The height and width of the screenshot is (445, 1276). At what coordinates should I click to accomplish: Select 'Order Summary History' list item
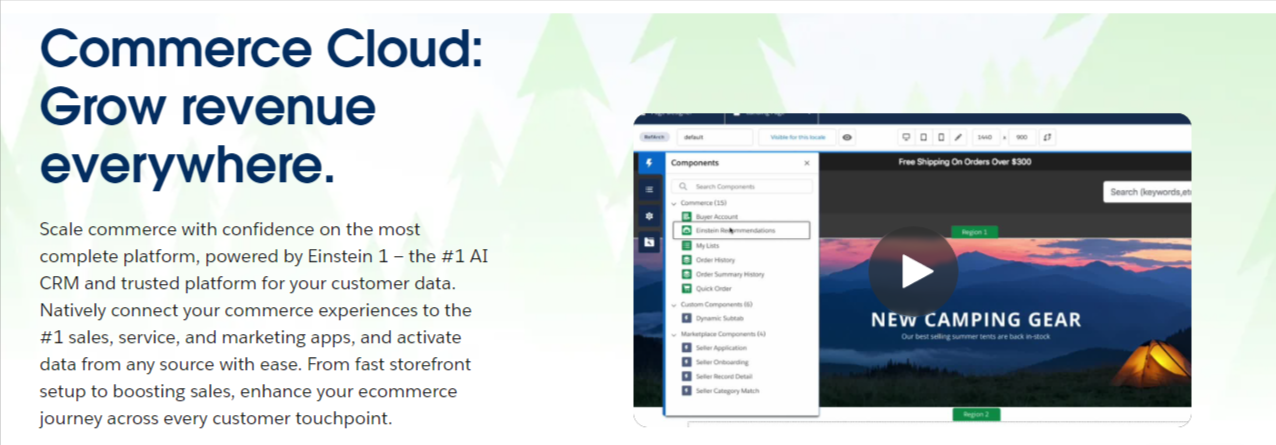tap(730, 274)
